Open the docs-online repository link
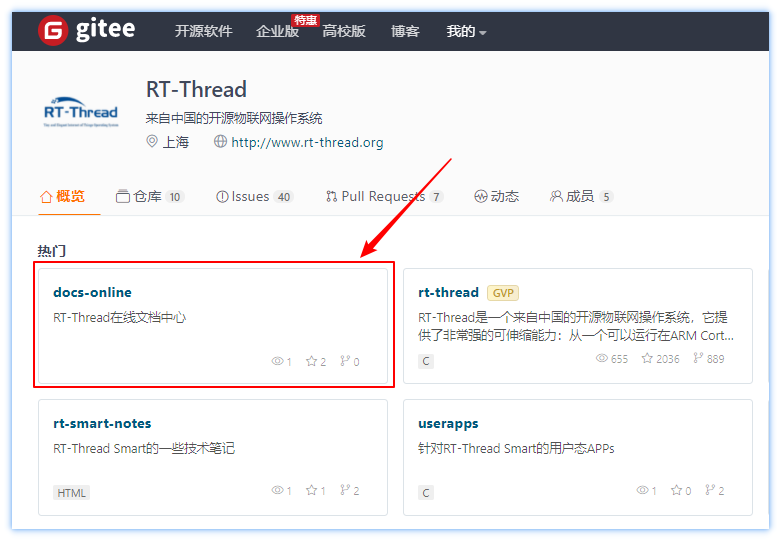The height and width of the screenshot is (541, 781). [x=93, y=292]
